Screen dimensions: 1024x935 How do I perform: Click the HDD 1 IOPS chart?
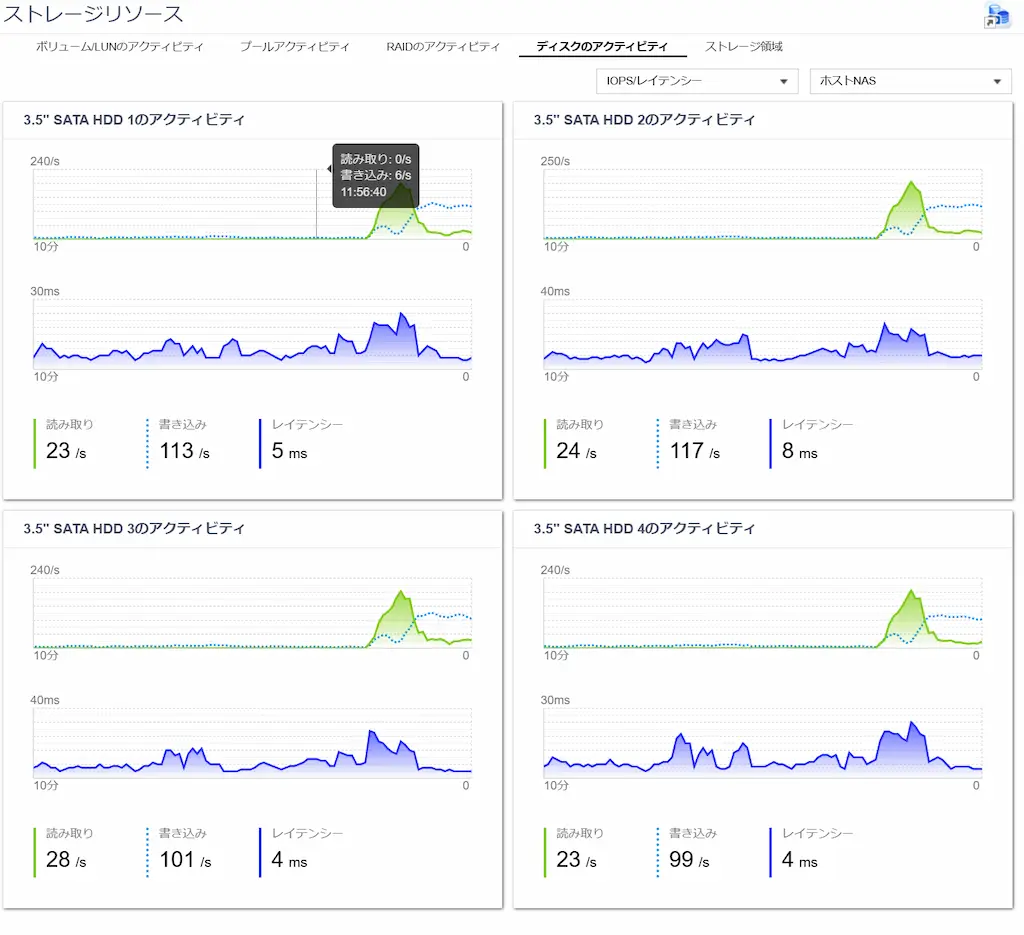(x=253, y=204)
